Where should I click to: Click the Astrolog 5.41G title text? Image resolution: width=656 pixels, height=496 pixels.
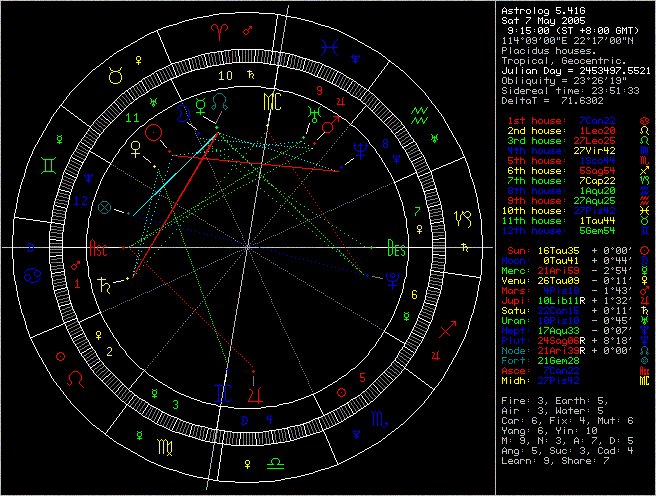point(540,8)
